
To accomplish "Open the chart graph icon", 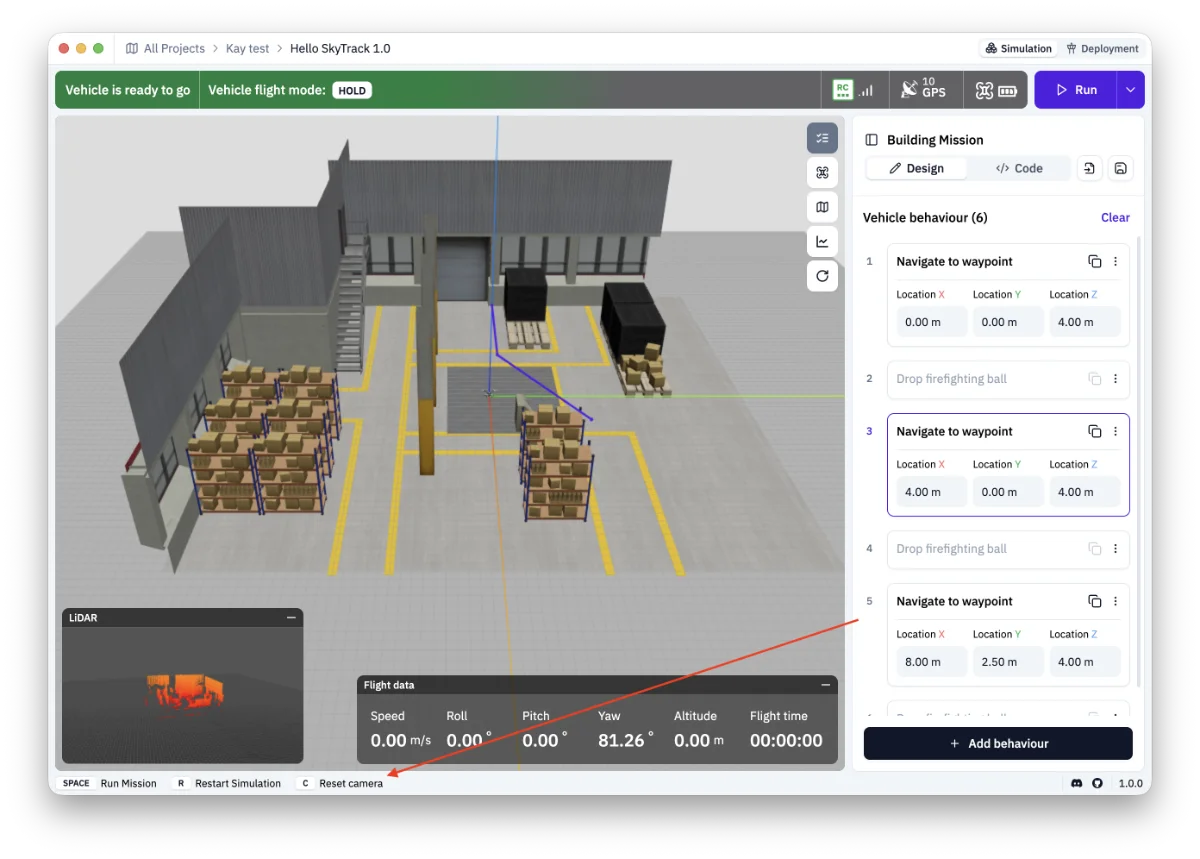I will pos(822,241).
